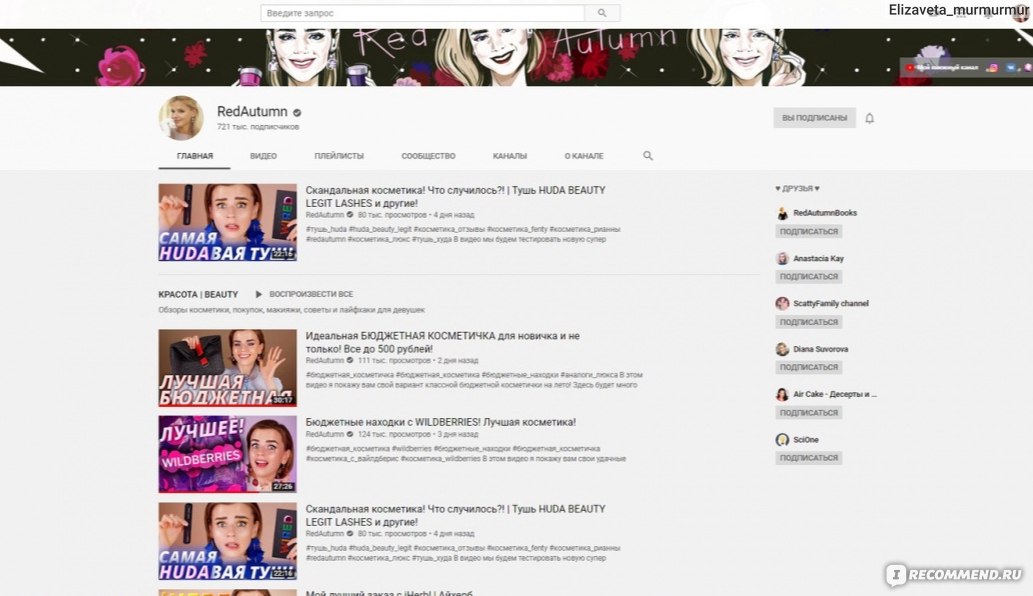Click the ВЫ ПОДПИСАНЫ button
1033x596 pixels.
click(814, 118)
